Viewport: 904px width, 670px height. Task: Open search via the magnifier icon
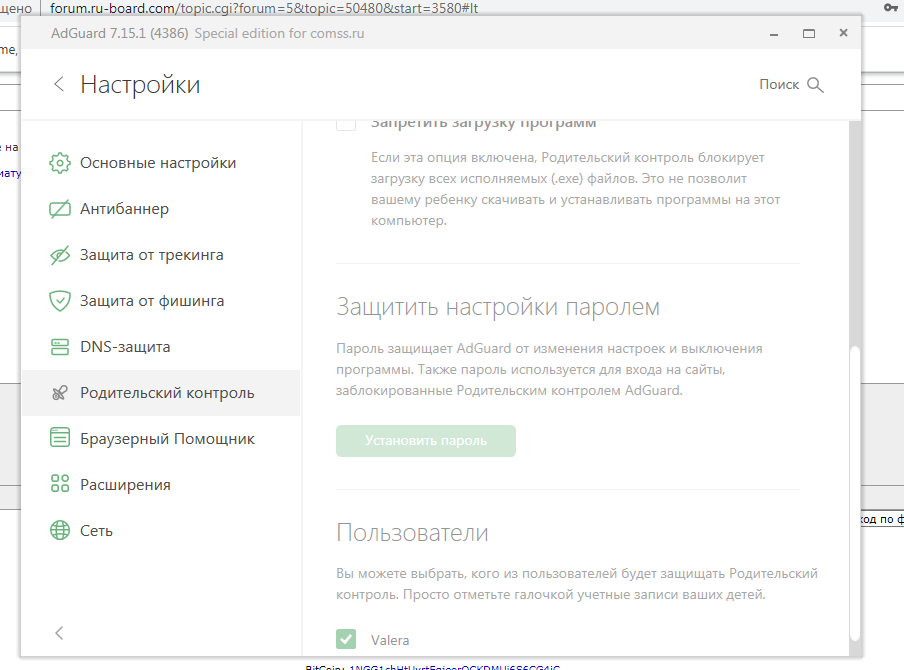point(815,85)
